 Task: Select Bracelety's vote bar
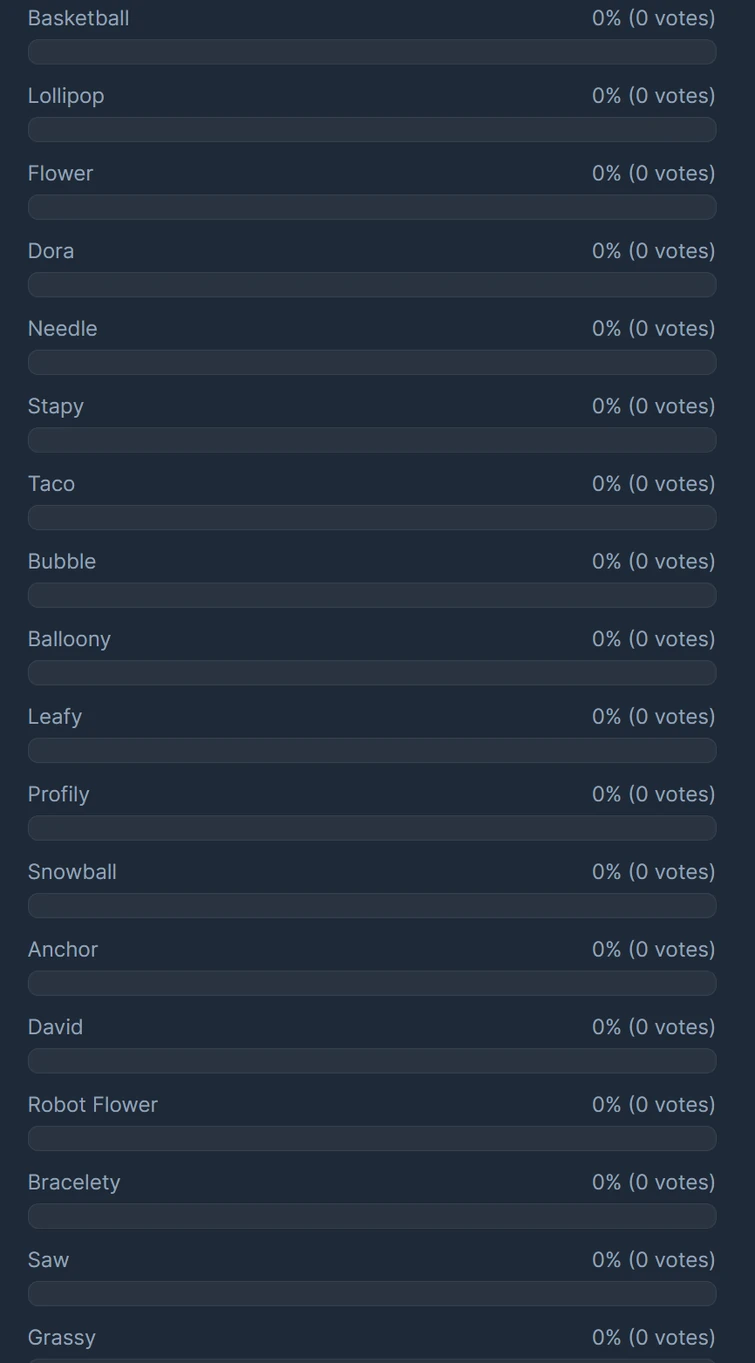(x=372, y=1216)
